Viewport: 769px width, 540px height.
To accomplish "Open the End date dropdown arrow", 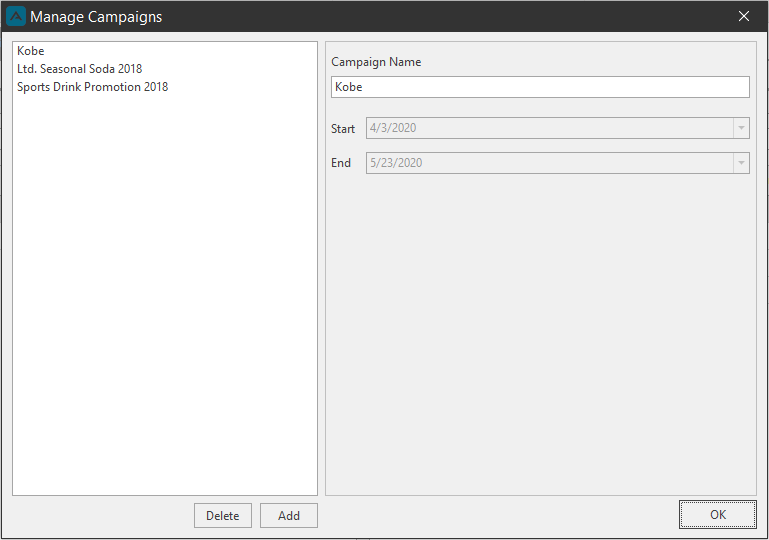I will 741,163.
